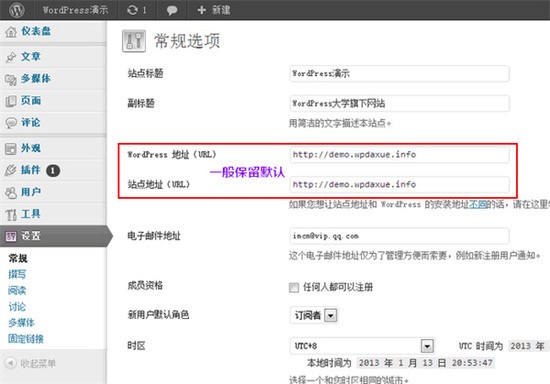The height and width of the screenshot is (384, 550).
Task: Click the 仪表盘 dashboard home icon
Action: pos(11,32)
